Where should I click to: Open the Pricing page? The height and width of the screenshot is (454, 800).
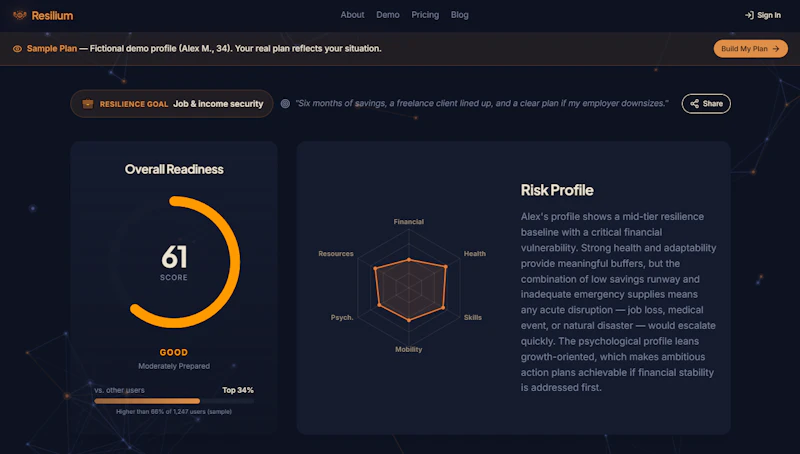coord(425,15)
